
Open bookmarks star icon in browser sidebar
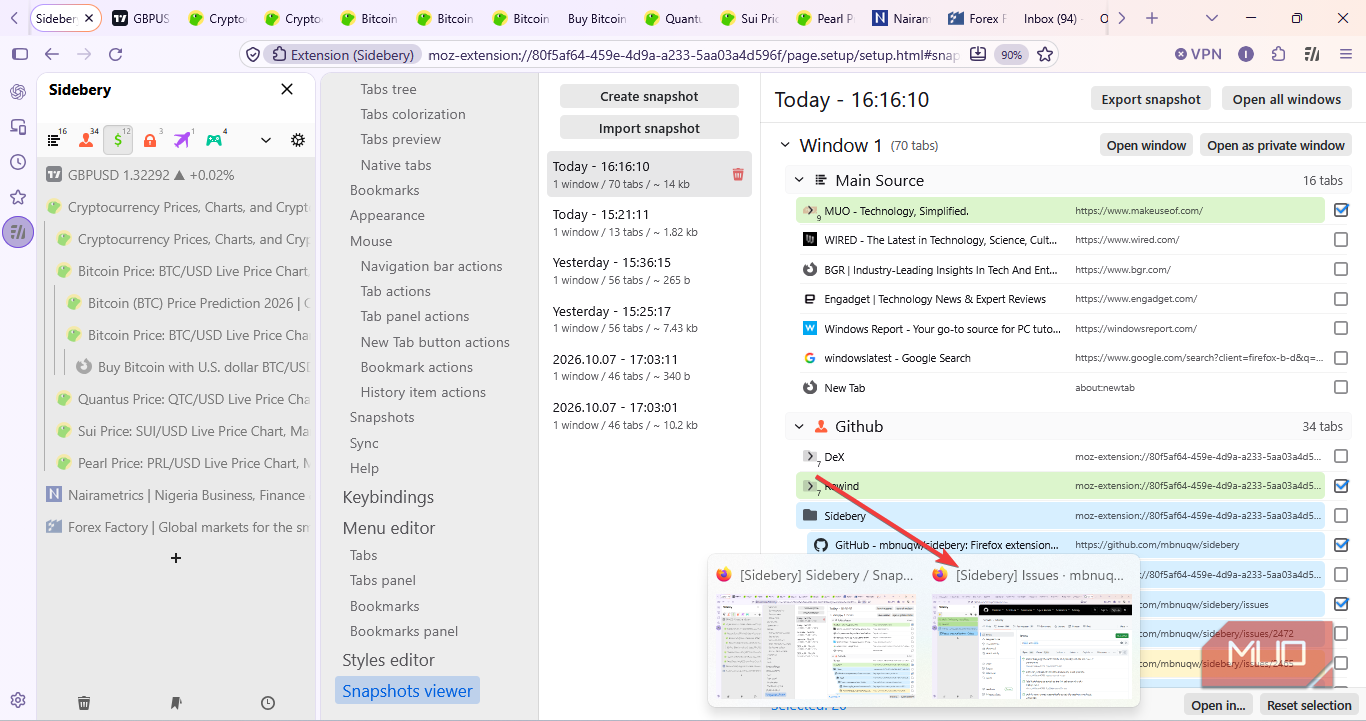pyautogui.click(x=18, y=197)
